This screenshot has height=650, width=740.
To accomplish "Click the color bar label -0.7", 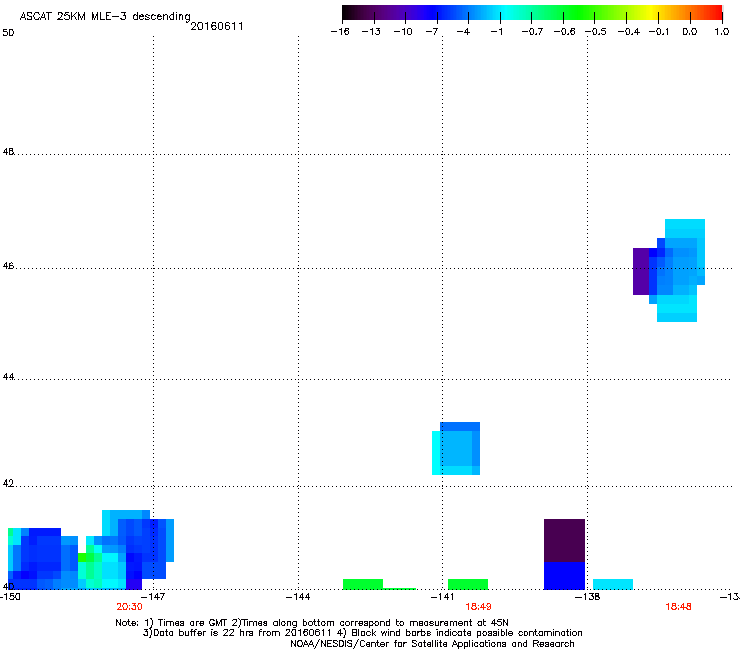I will point(532,32).
